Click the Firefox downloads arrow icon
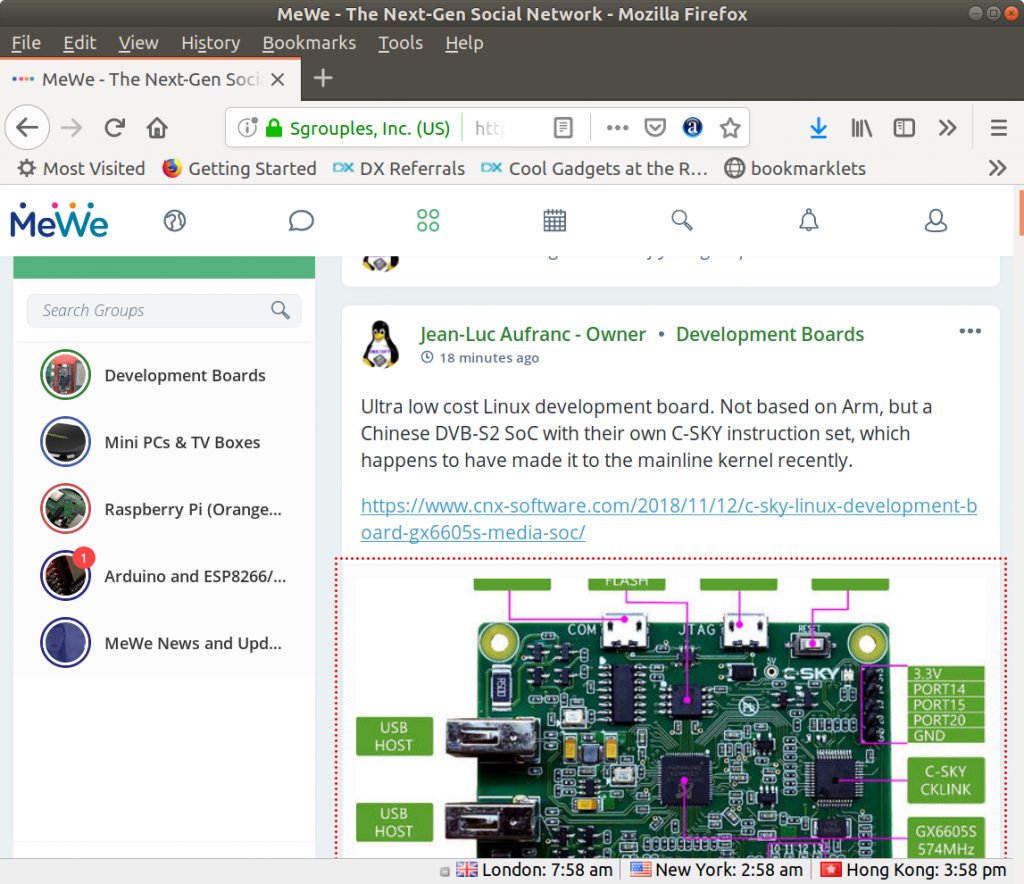Image resolution: width=1024 pixels, height=884 pixels. point(818,128)
